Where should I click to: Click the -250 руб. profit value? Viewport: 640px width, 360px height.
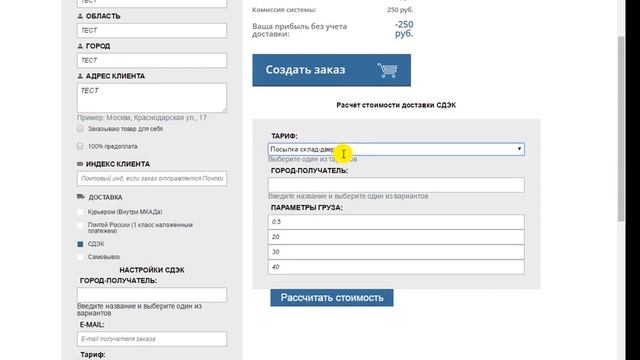404,29
